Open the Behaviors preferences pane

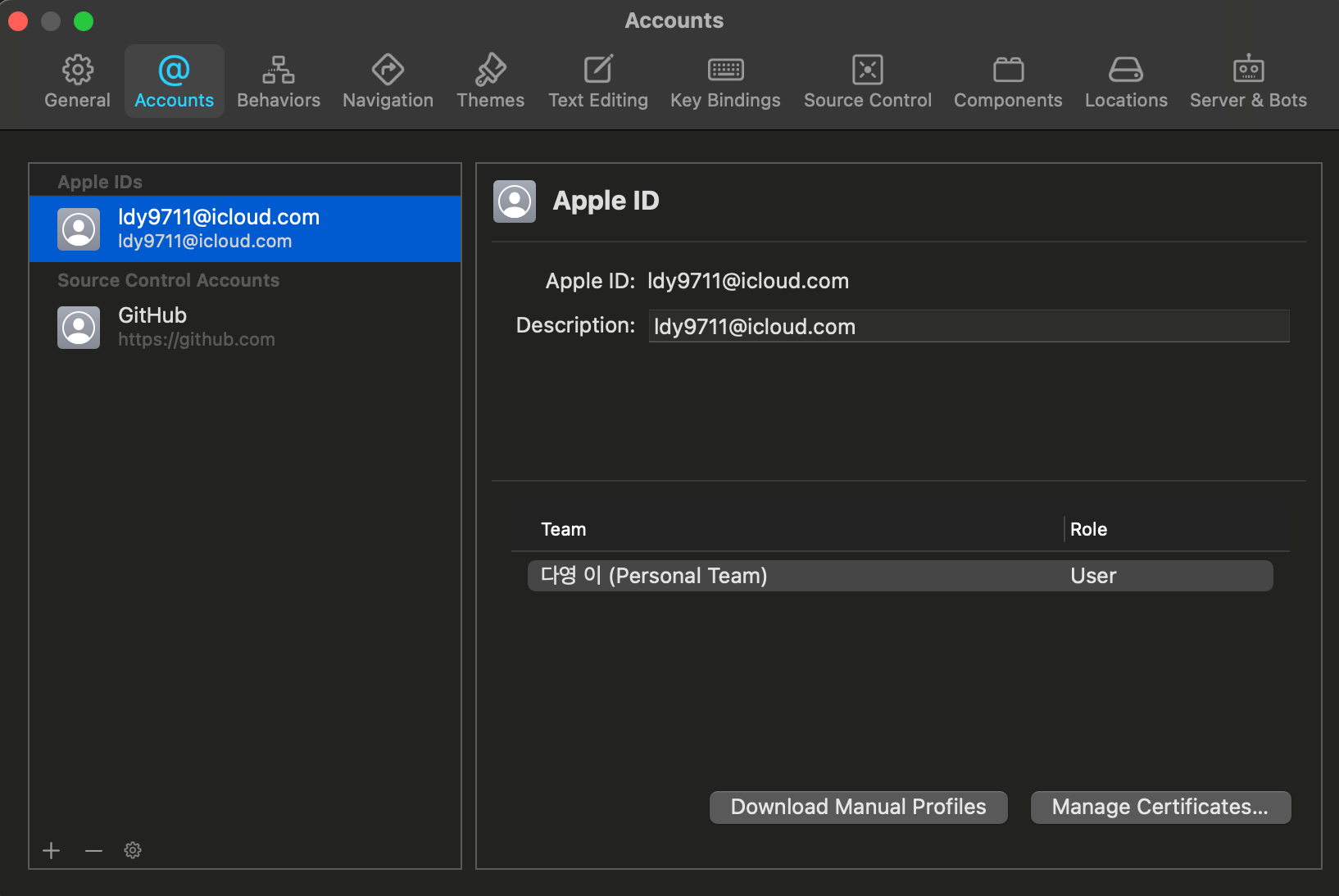(x=279, y=81)
